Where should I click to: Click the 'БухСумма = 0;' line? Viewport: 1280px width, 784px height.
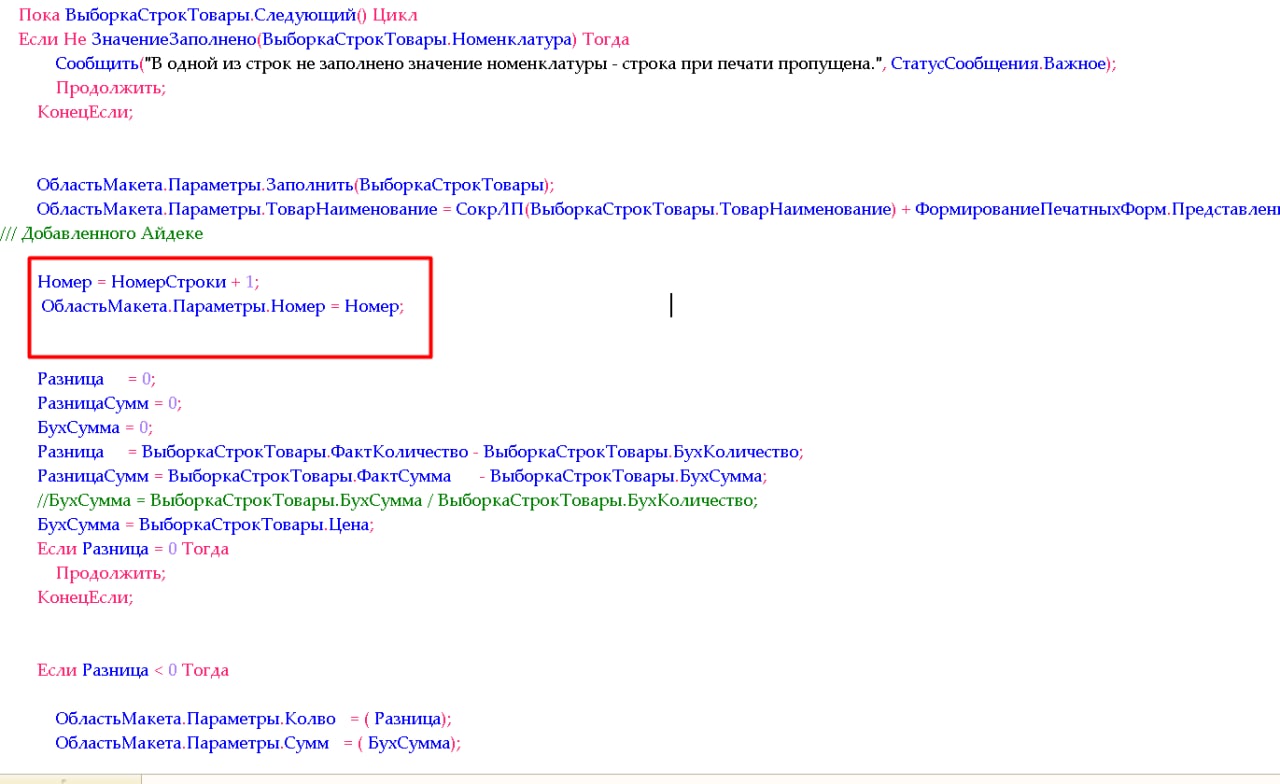pos(94,427)
